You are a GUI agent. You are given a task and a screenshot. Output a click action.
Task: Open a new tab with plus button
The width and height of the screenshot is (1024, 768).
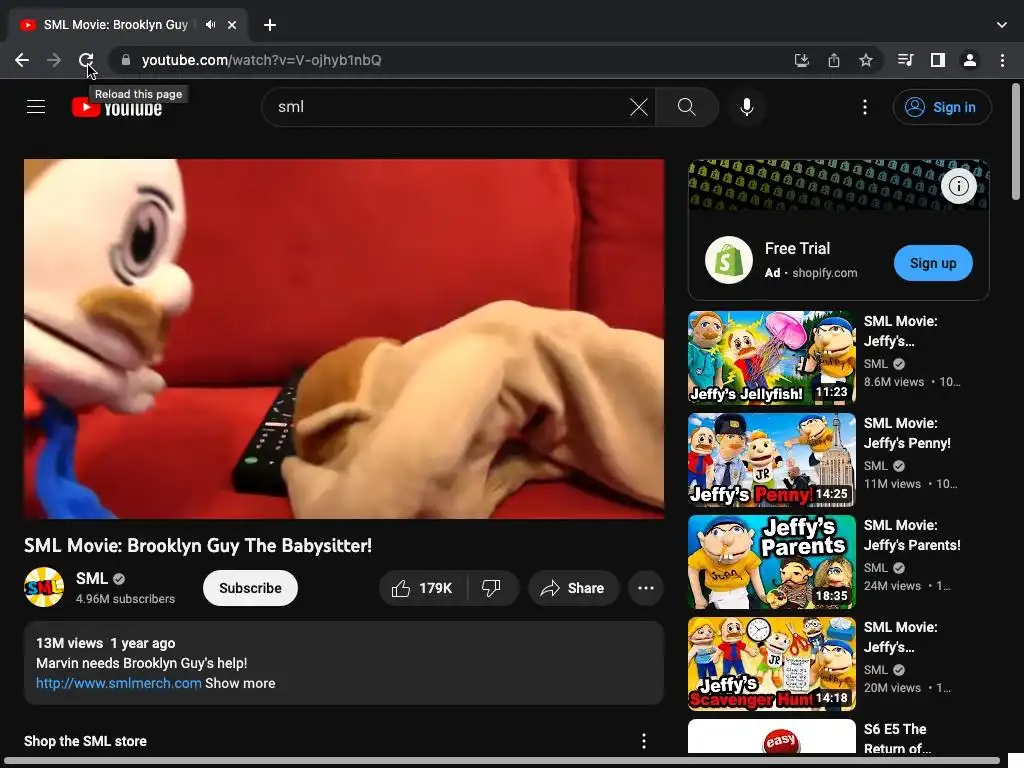click(270, 25)
